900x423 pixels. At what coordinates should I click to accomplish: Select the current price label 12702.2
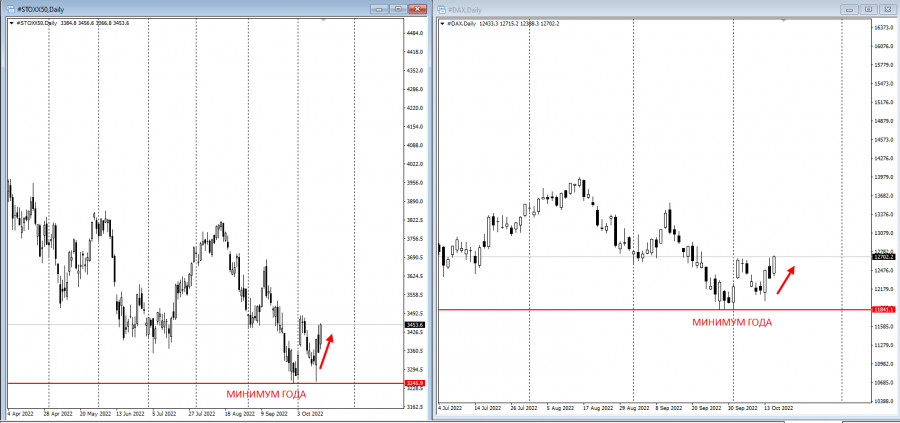(x=883, y=257)
